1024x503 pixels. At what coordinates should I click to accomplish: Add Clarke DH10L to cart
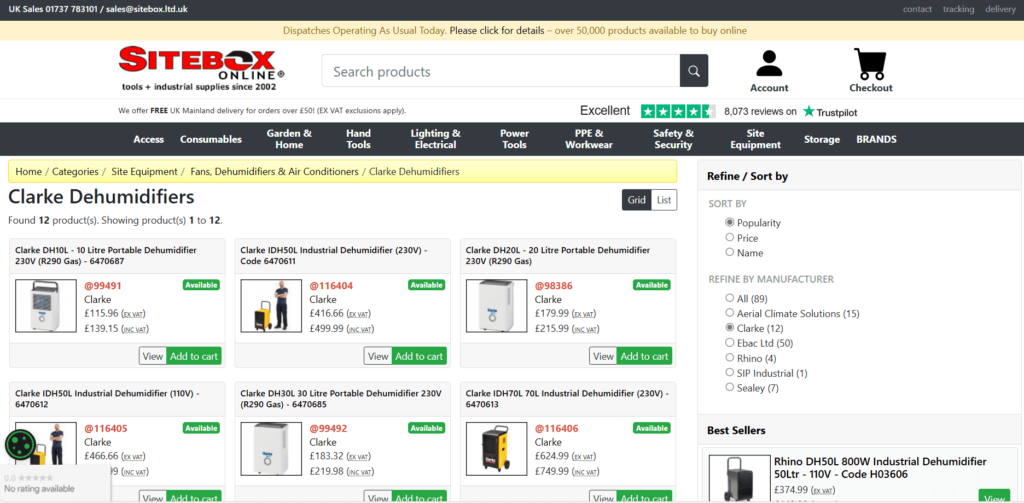pyautogui.click(x=194, y=356)
